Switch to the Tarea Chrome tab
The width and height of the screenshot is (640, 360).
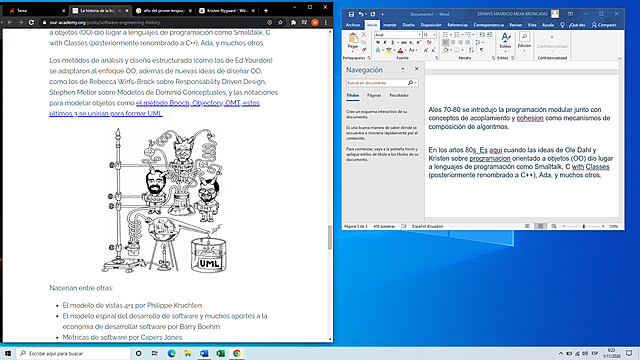pos(35,11)
